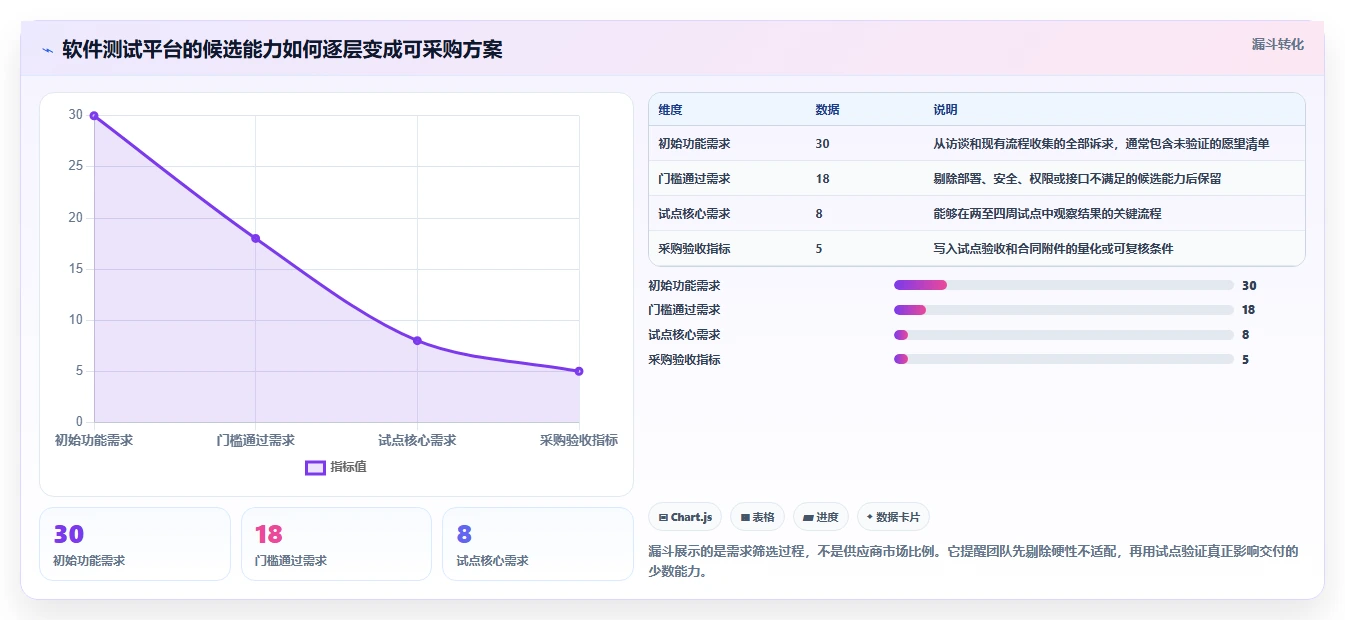This screenshot has height=620, width=1345.
Task: Click the 门槛通过需求 x-axis label on chart
Action: (x=255, y=440)
